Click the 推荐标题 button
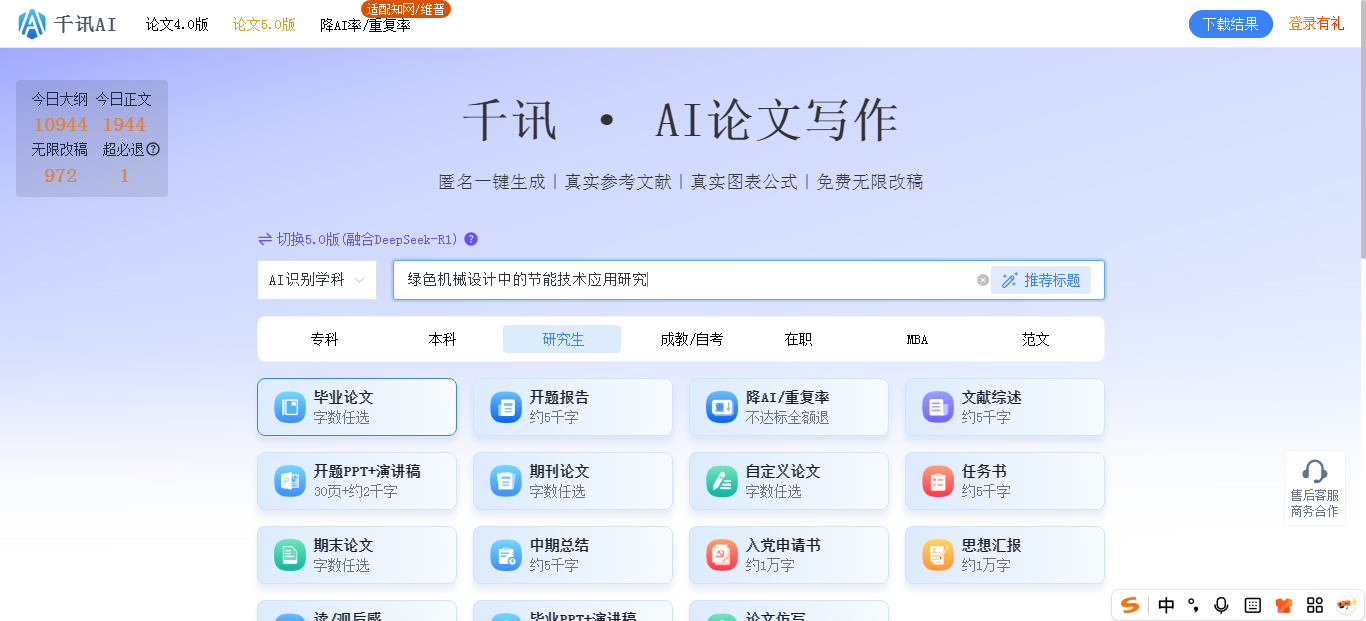 coord(1041,280)
